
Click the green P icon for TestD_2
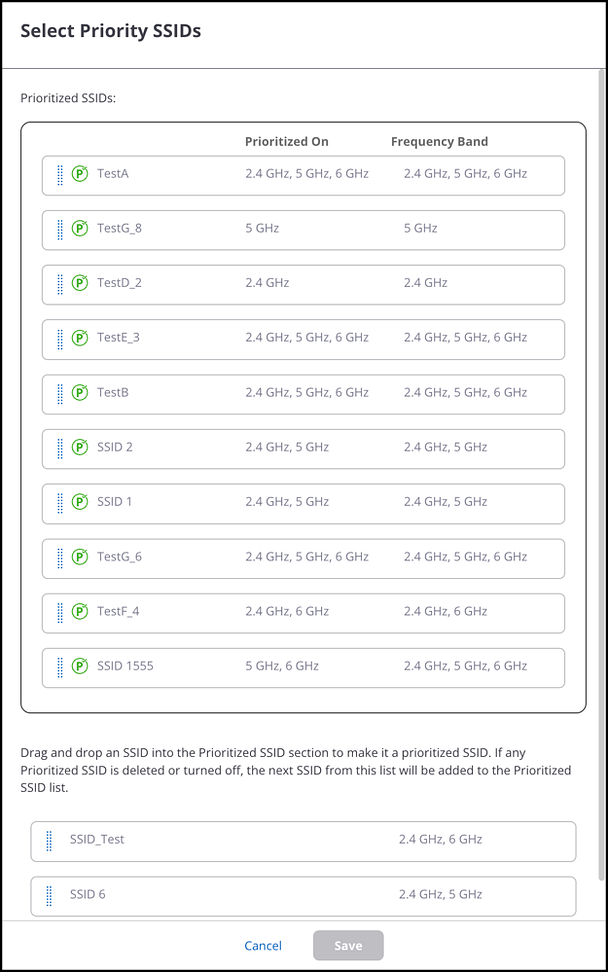point(81,283)
